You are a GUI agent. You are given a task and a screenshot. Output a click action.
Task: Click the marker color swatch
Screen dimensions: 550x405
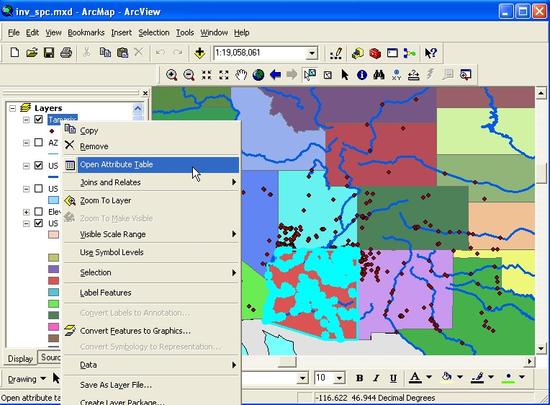pyautogui.click(x=508, y=378)
